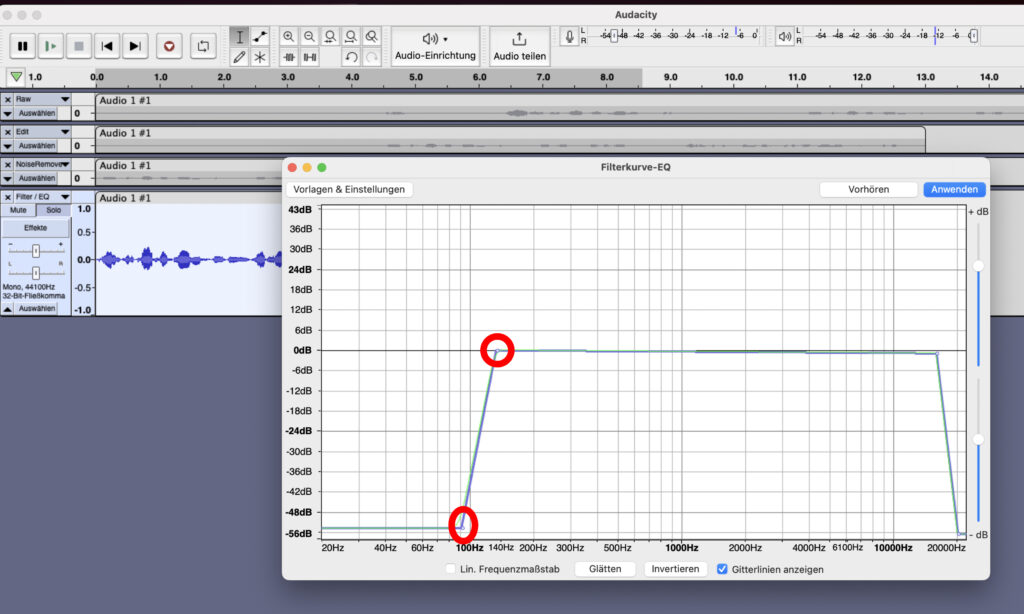Uncheck Gitterlinien anzeigen checkbox
Image resolution: width=1024 pixels, height=614 pixels.
pos(722,569)
